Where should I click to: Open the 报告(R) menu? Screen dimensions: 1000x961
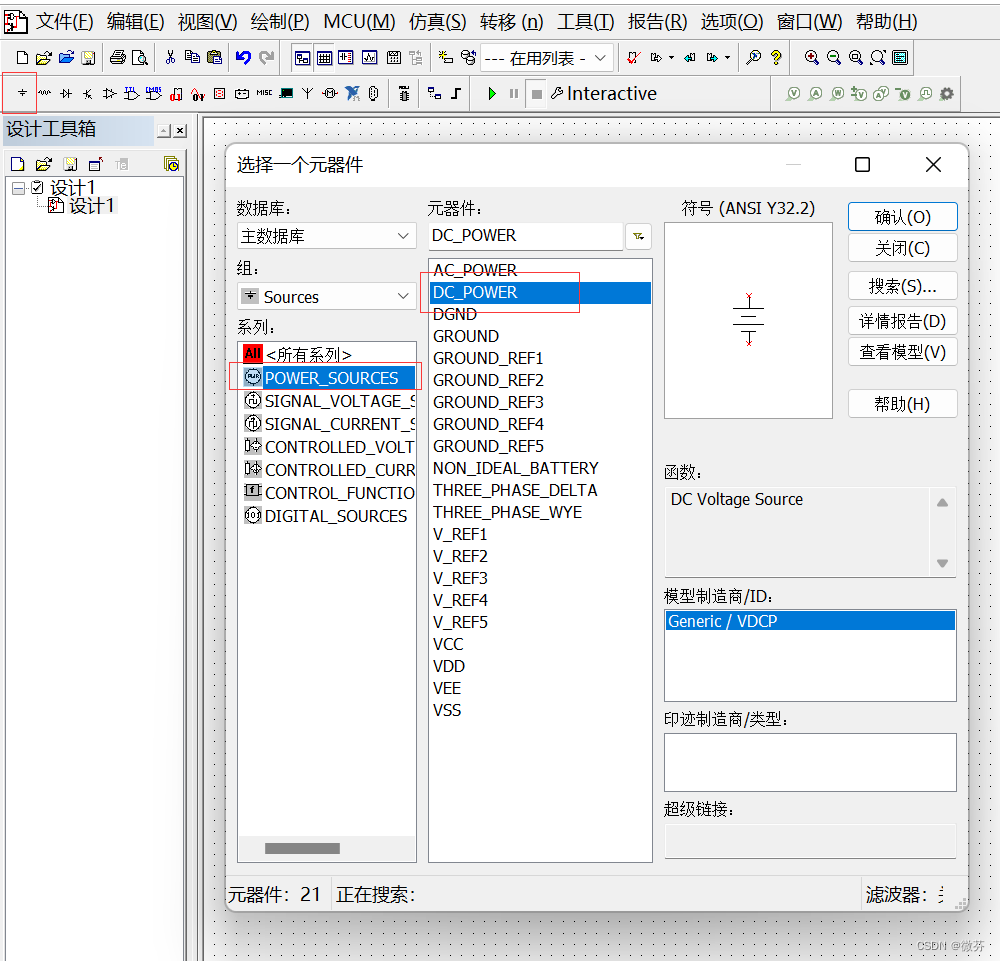point(657,21)
